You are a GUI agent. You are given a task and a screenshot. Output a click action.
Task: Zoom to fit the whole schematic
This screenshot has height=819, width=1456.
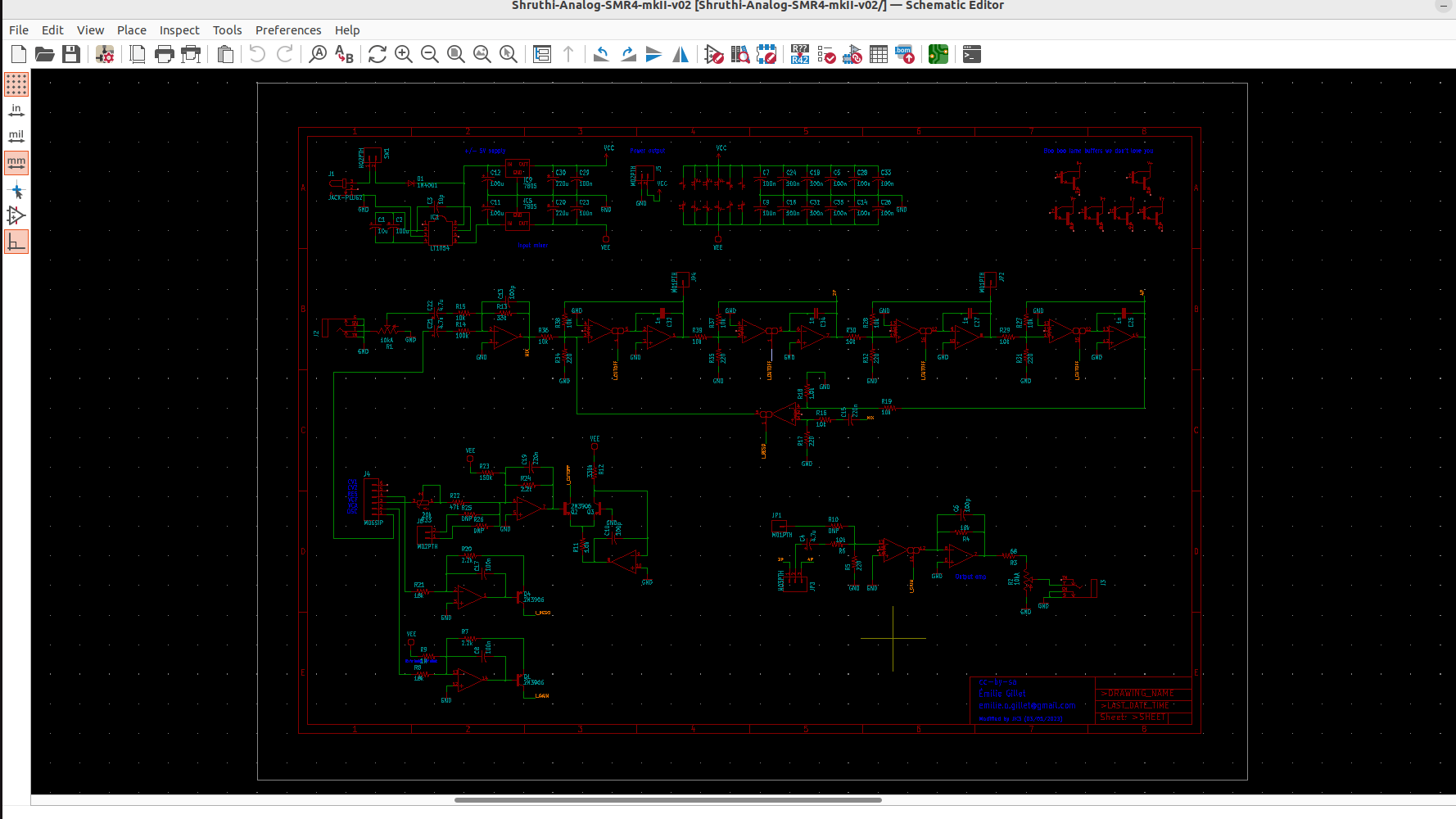click(x=455, y=54)
